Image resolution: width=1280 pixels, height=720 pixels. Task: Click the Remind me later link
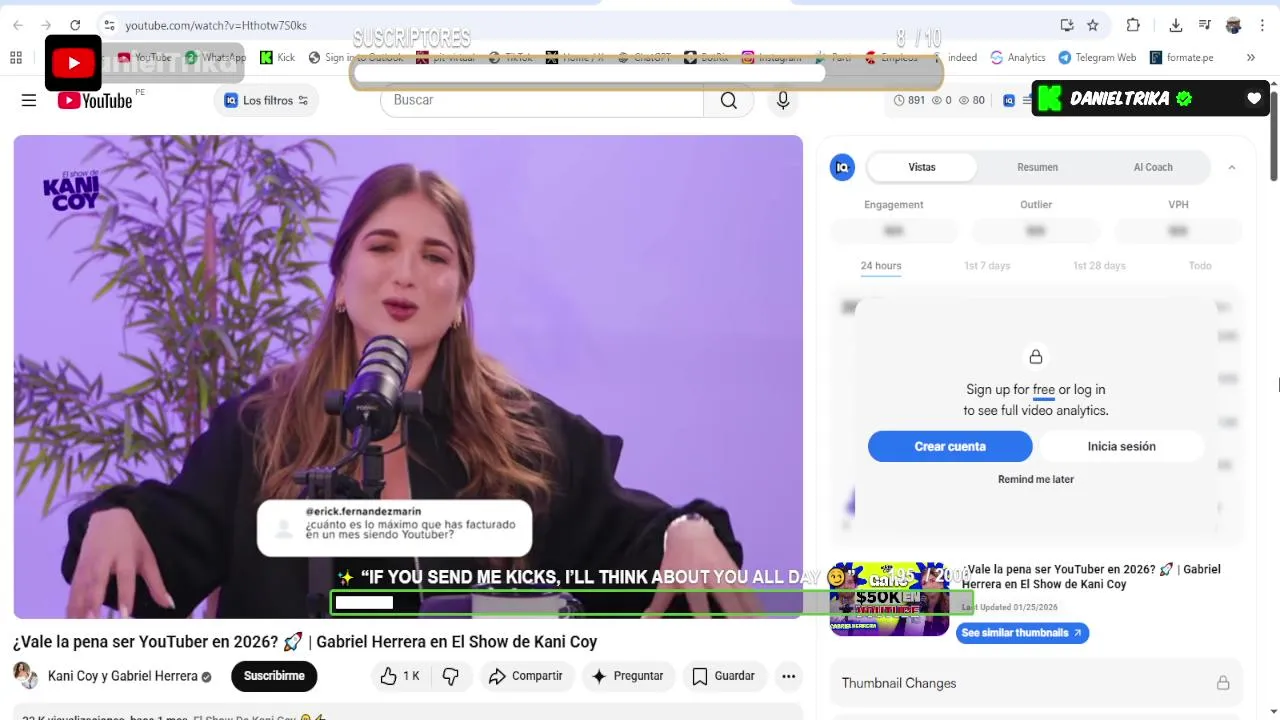1036,479
